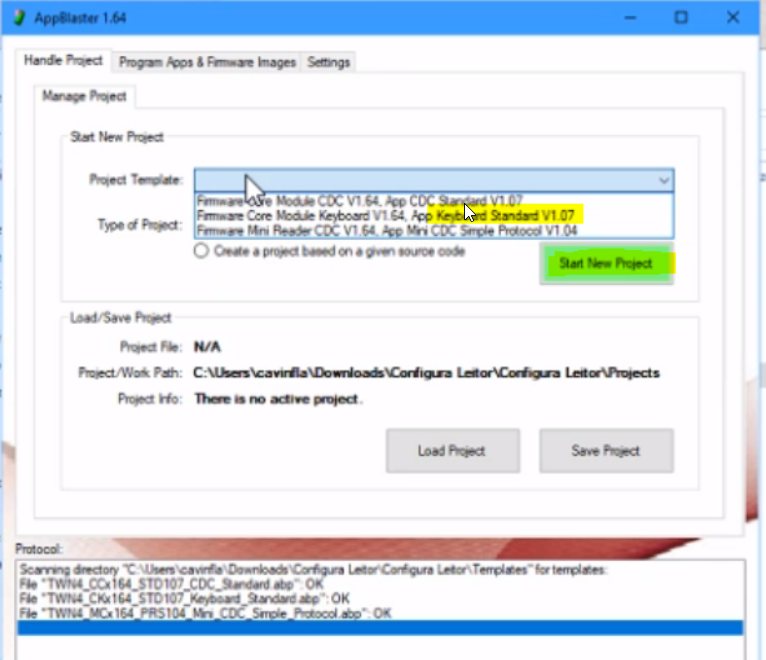
Task: Enable 'Create a project based on given source code'
Action: pyautogui.click(x=202, y=252)
